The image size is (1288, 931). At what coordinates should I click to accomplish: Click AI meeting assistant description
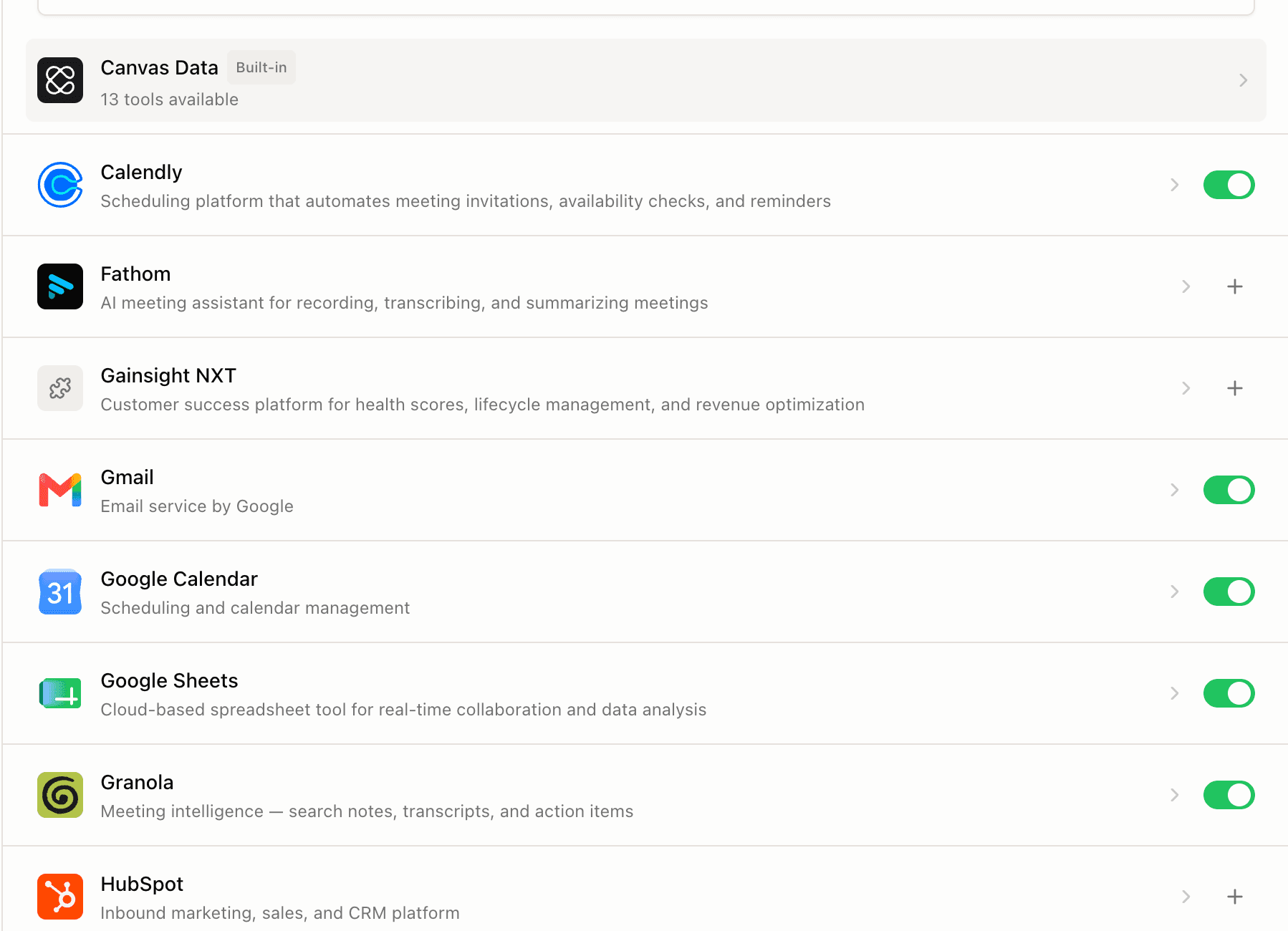click(x=404, y=303)
